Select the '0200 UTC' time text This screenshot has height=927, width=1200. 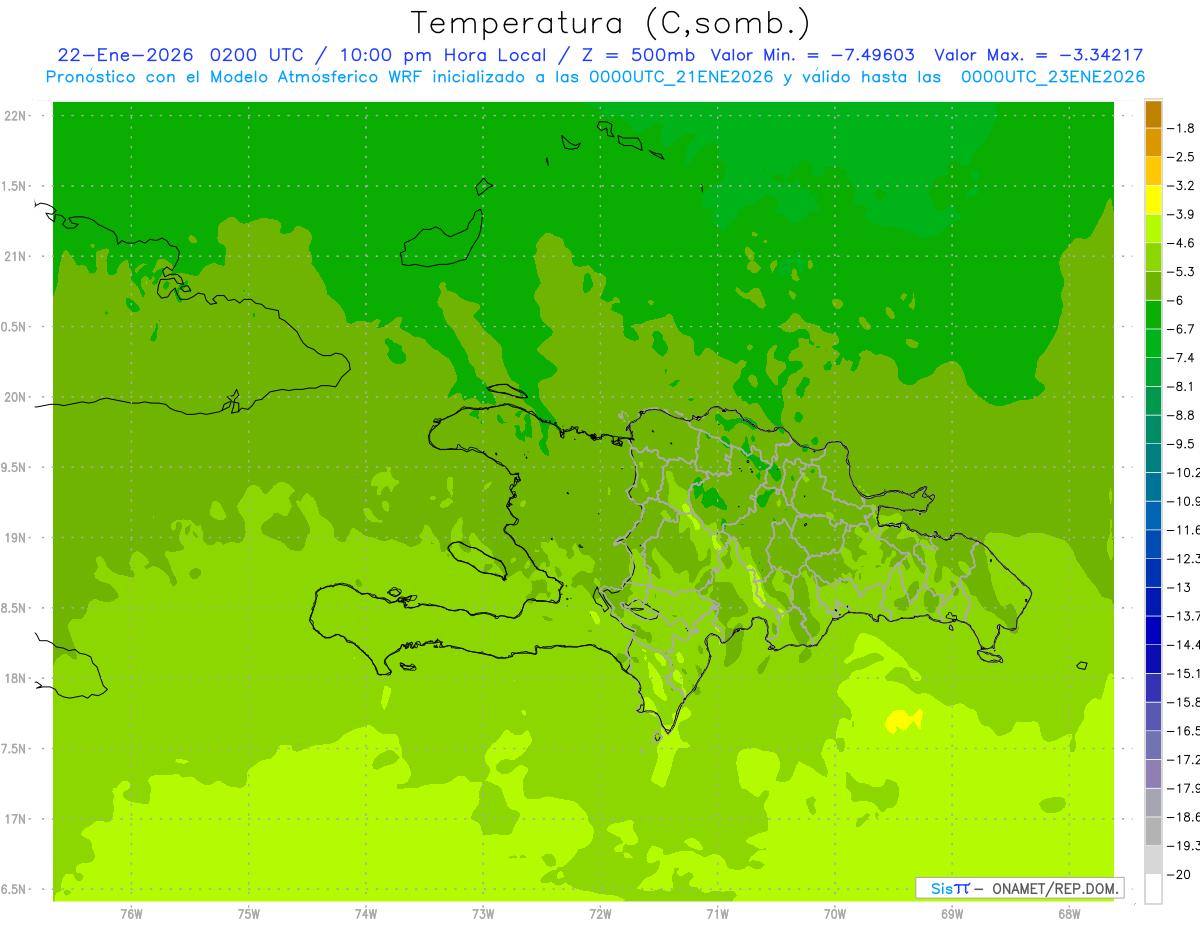[x=258, y=55]
